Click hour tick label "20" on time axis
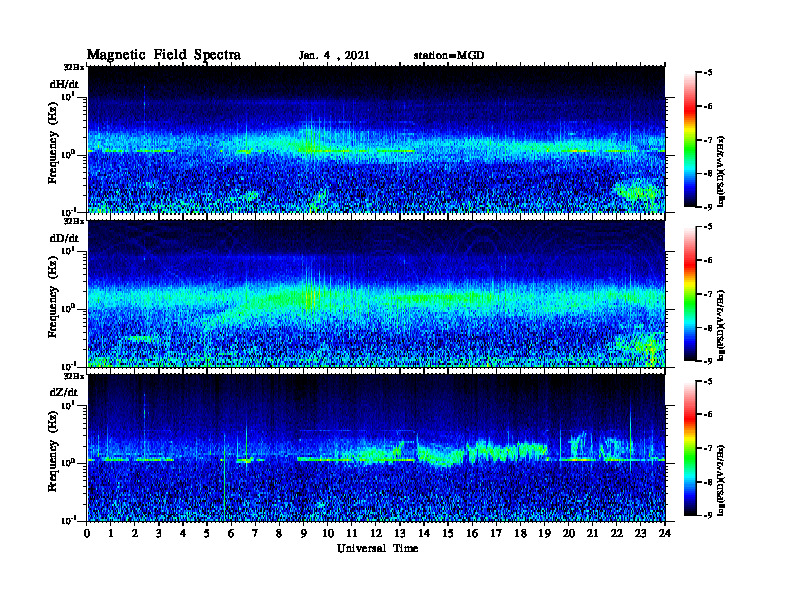 [569, 533]
